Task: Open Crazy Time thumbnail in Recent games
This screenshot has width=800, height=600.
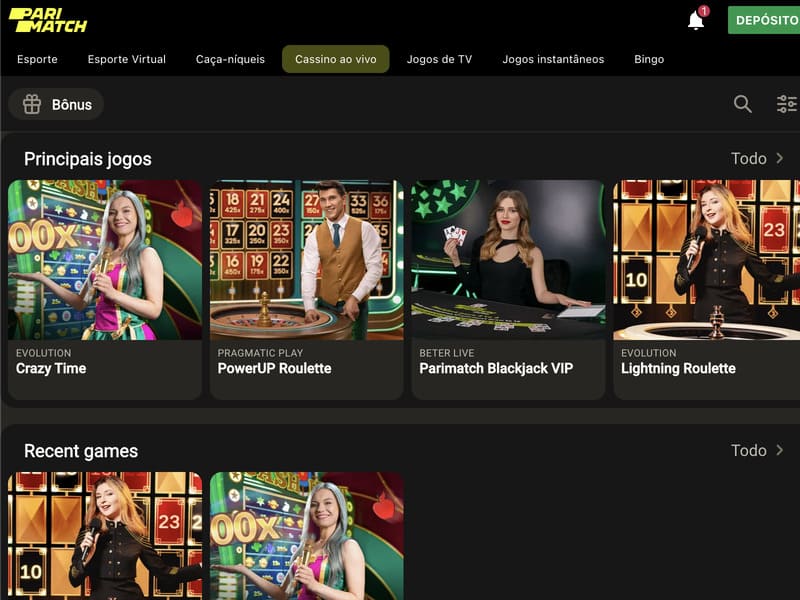Action: 307,536
